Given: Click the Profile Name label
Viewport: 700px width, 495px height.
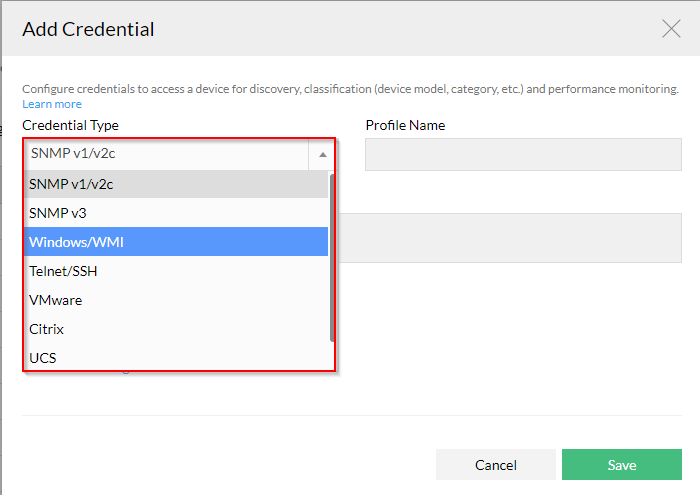Looking at the screenshot, I should [x=405, y=125].
